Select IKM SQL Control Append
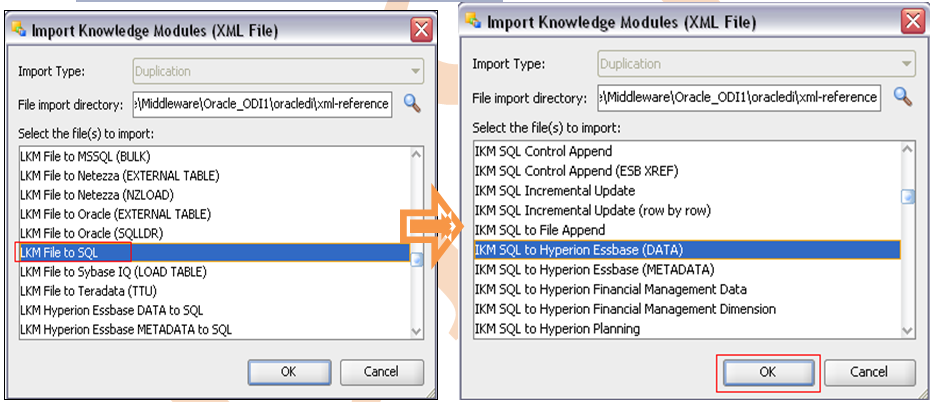The image size is (931, 402). [x=687, y=151]
